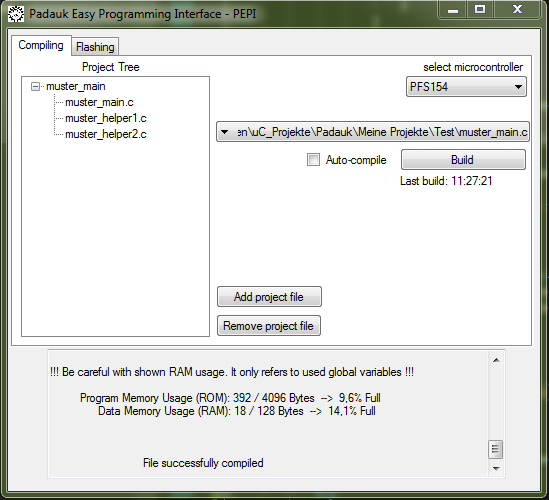Screen dimensions: 549x500
Task: Minimize the PEPI window
Action: click(453, 10)
